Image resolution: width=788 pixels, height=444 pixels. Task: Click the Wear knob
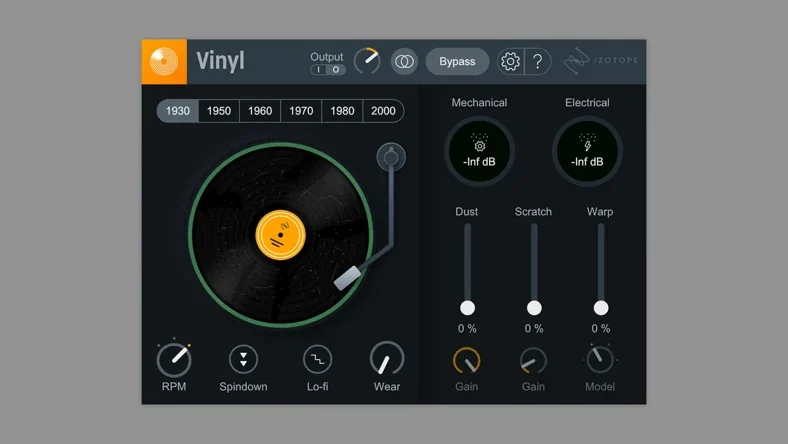point(387,359)
